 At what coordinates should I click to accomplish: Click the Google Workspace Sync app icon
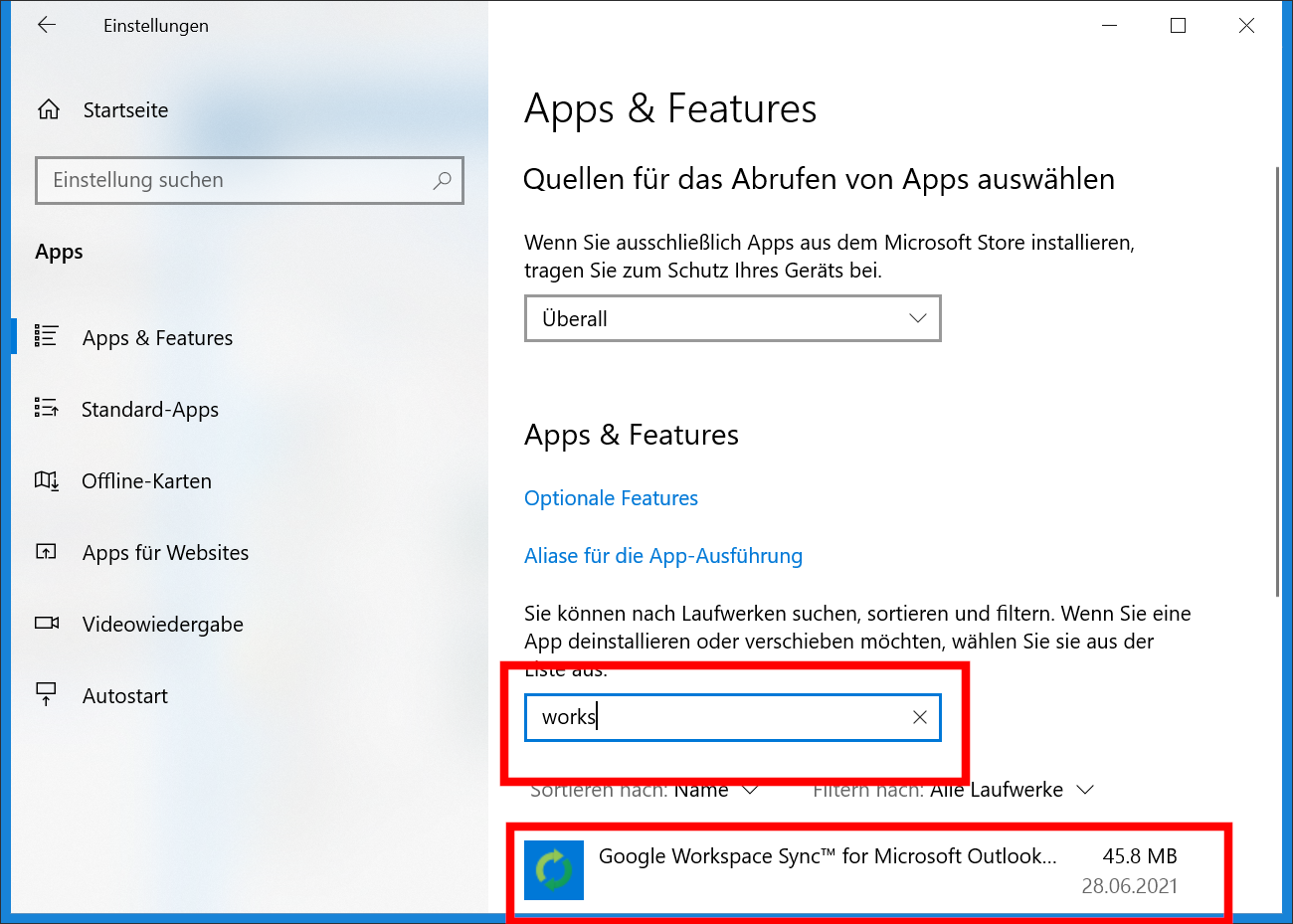[x=554, y=870]
